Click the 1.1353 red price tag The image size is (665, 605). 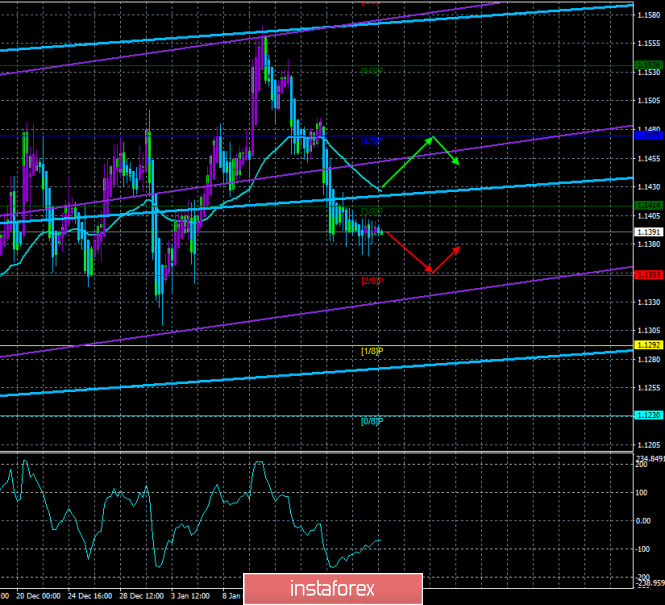pos(648,275)
